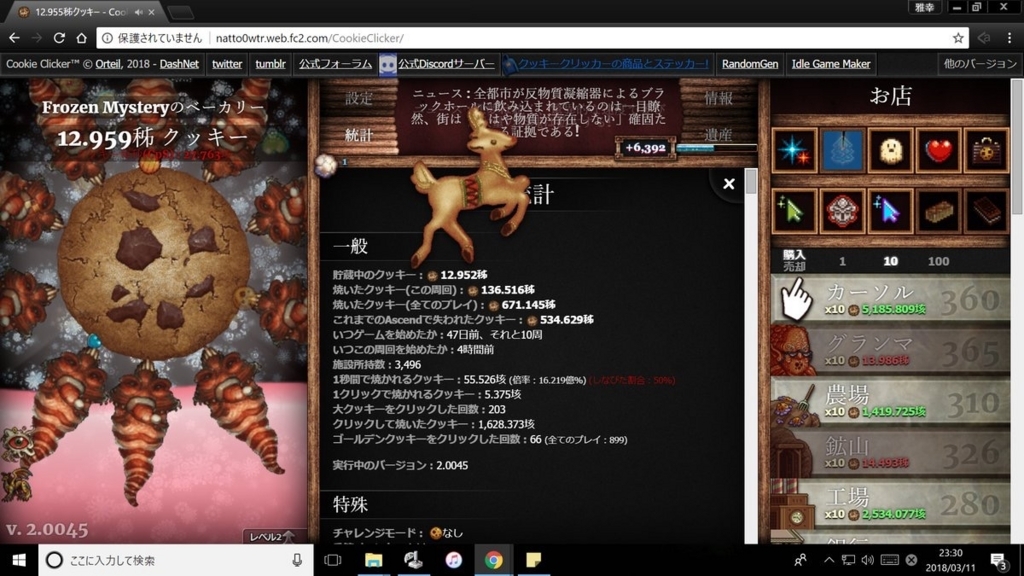This screenshot has width=1024, height=576.
Task: Click the ascension progress bar beside +6,392
Action: point(716,148)
